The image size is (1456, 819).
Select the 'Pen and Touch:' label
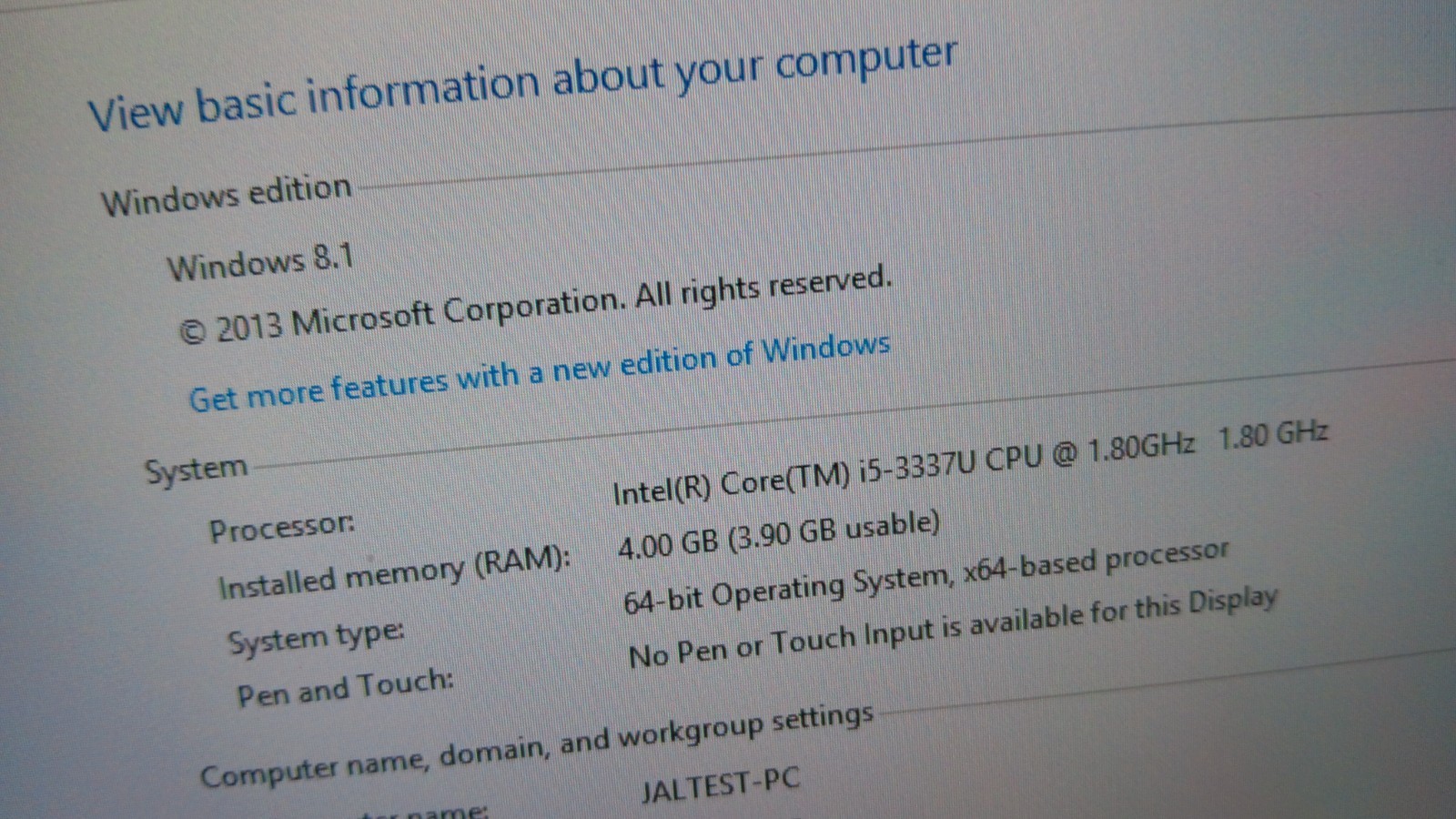(x=345, y=687)
